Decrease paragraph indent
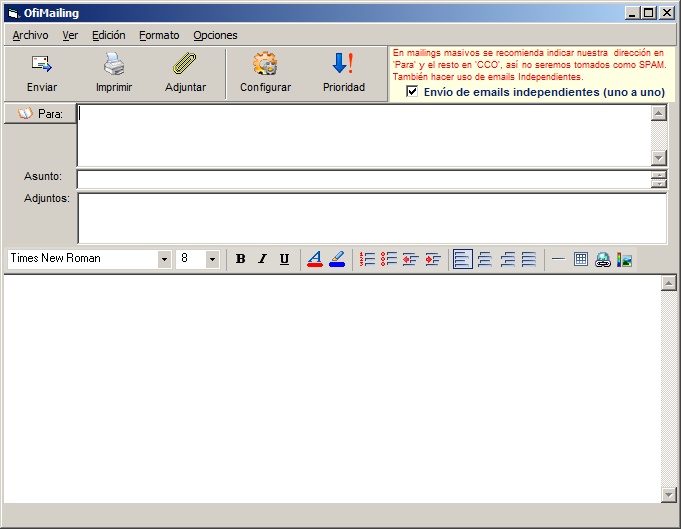The height and width of the screenshot is (529, 681). 410,259
